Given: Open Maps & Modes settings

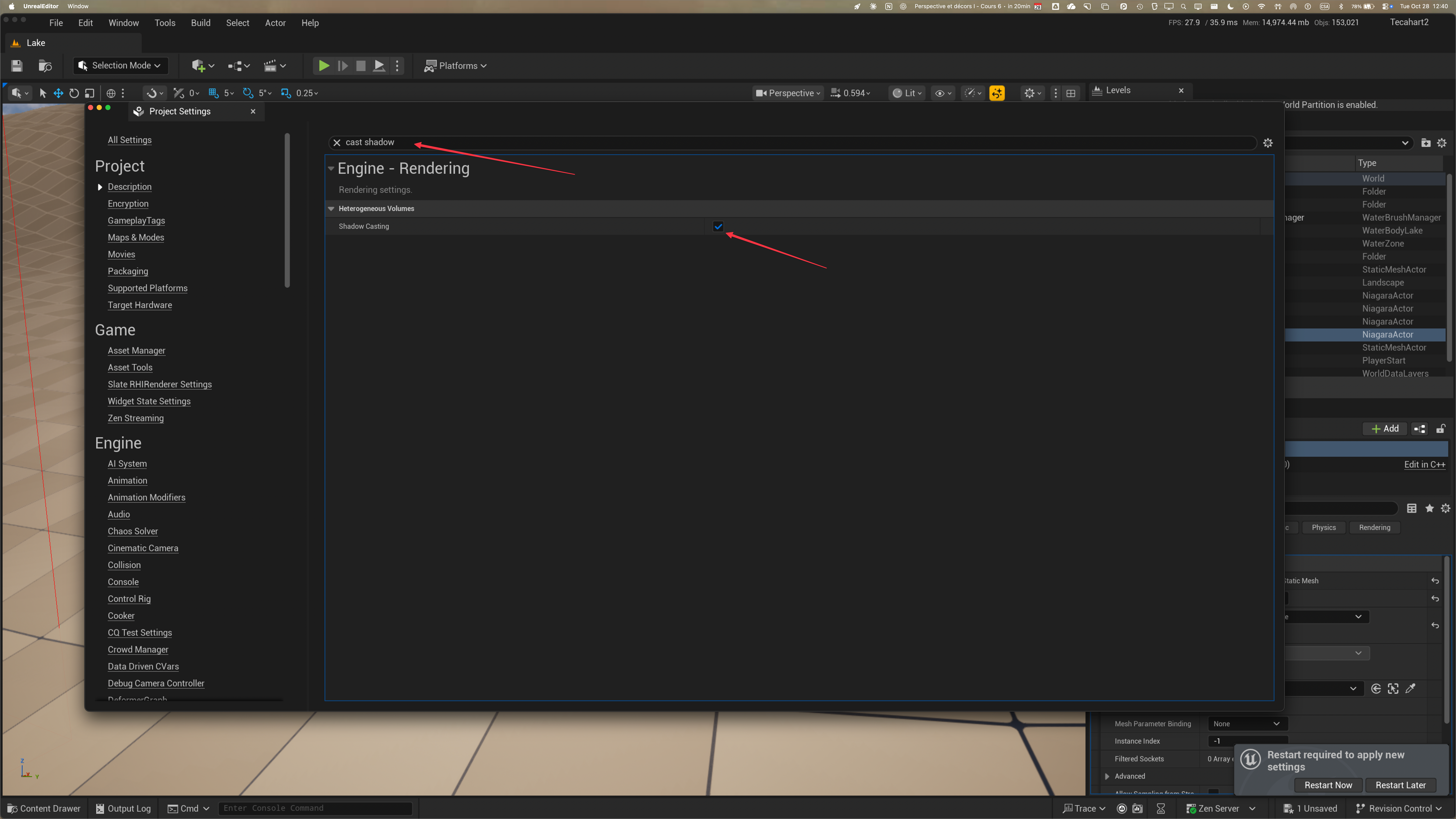Looking at the screenshot, I should 136,237.
